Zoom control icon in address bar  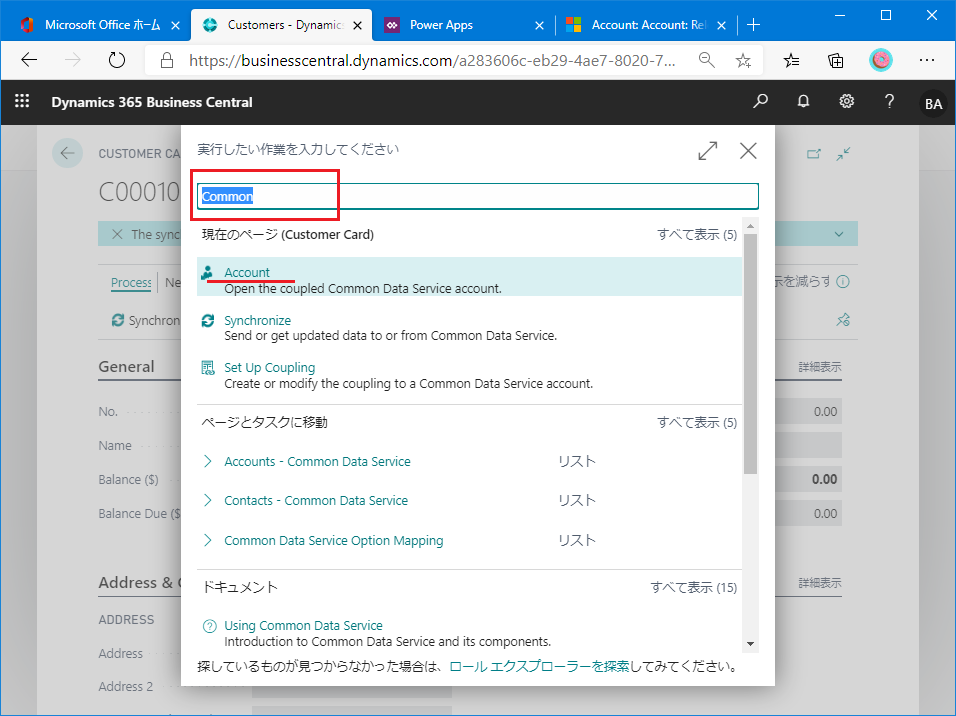click(707, 60)
